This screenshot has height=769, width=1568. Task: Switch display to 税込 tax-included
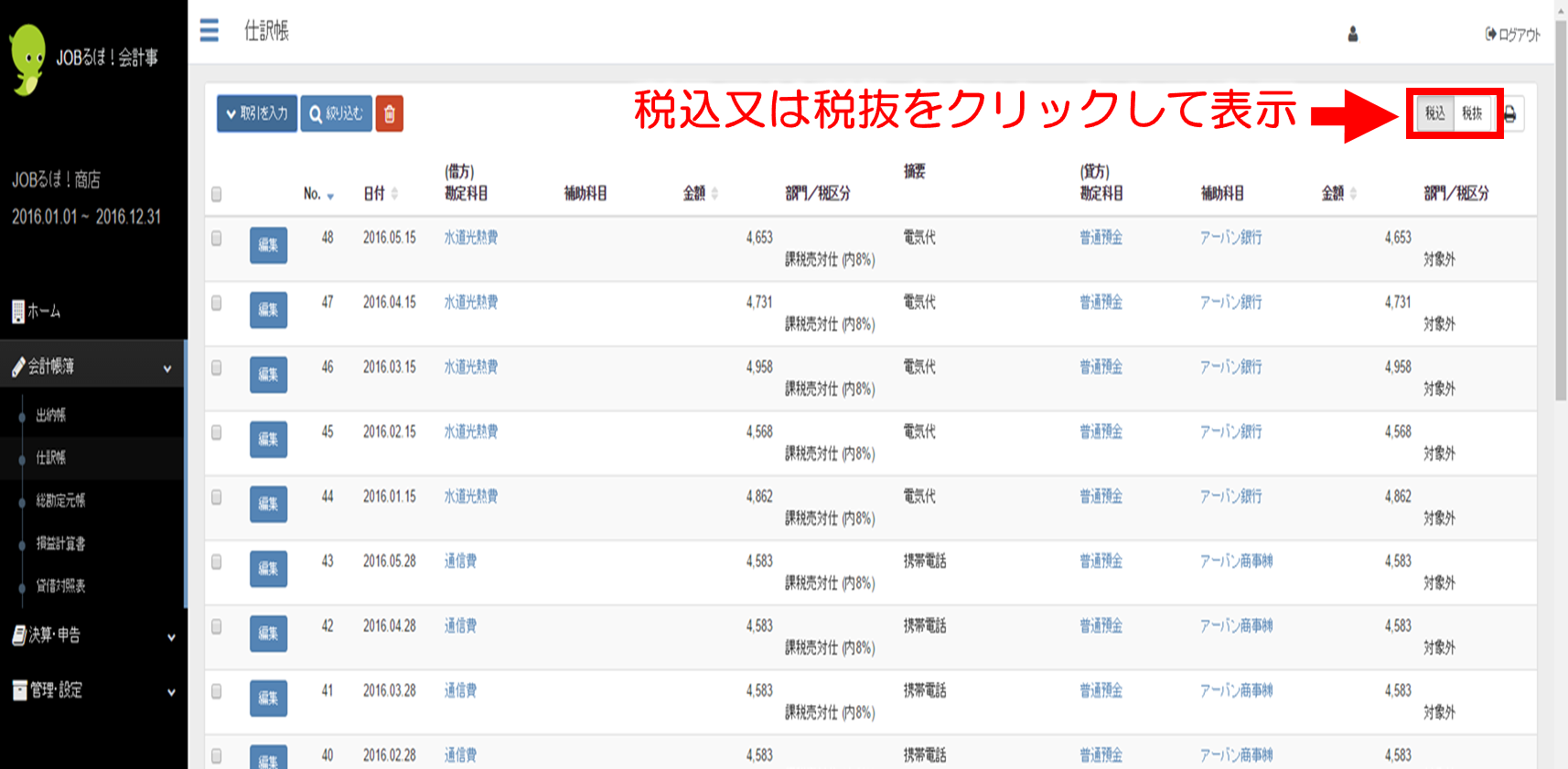pos(1435,113)
